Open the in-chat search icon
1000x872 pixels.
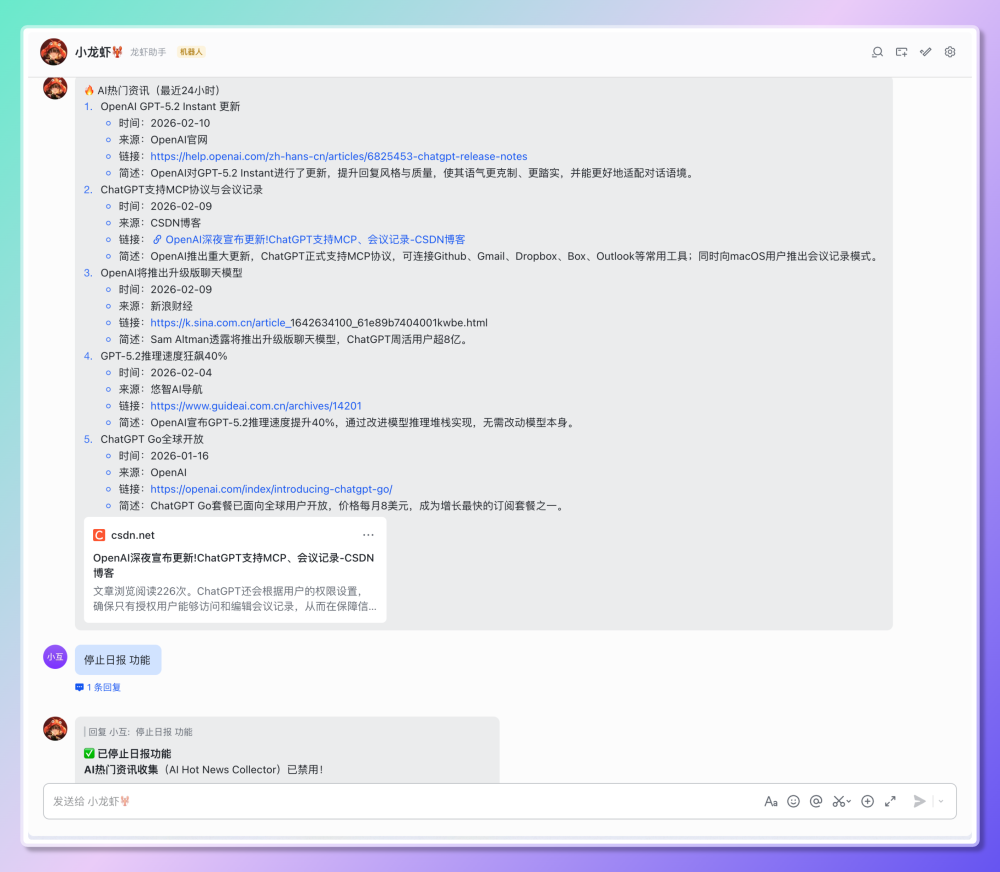click(x=877, y=51)
